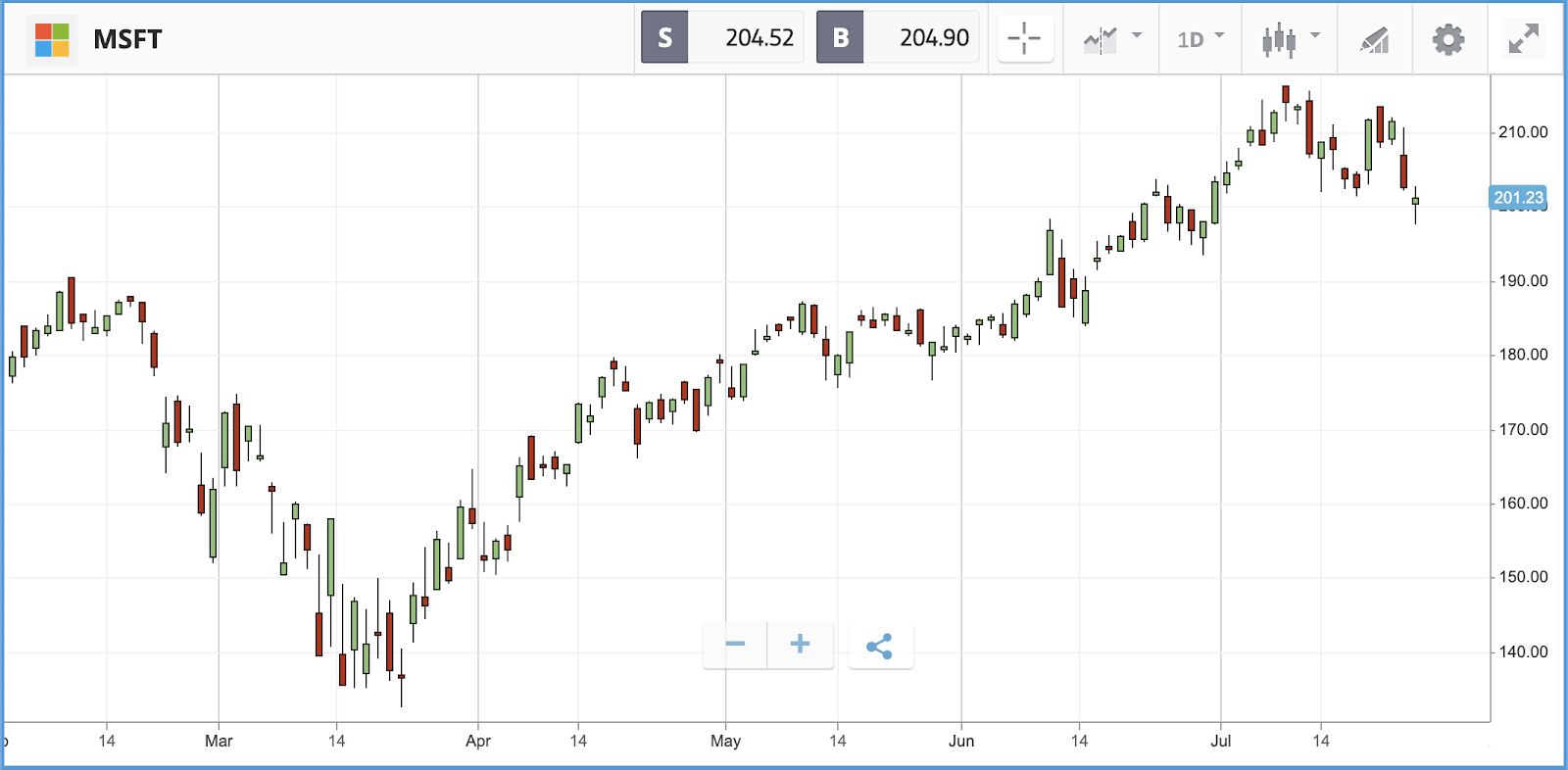
Task: Click the Jul label on time axis
Action: [1221, 741]
